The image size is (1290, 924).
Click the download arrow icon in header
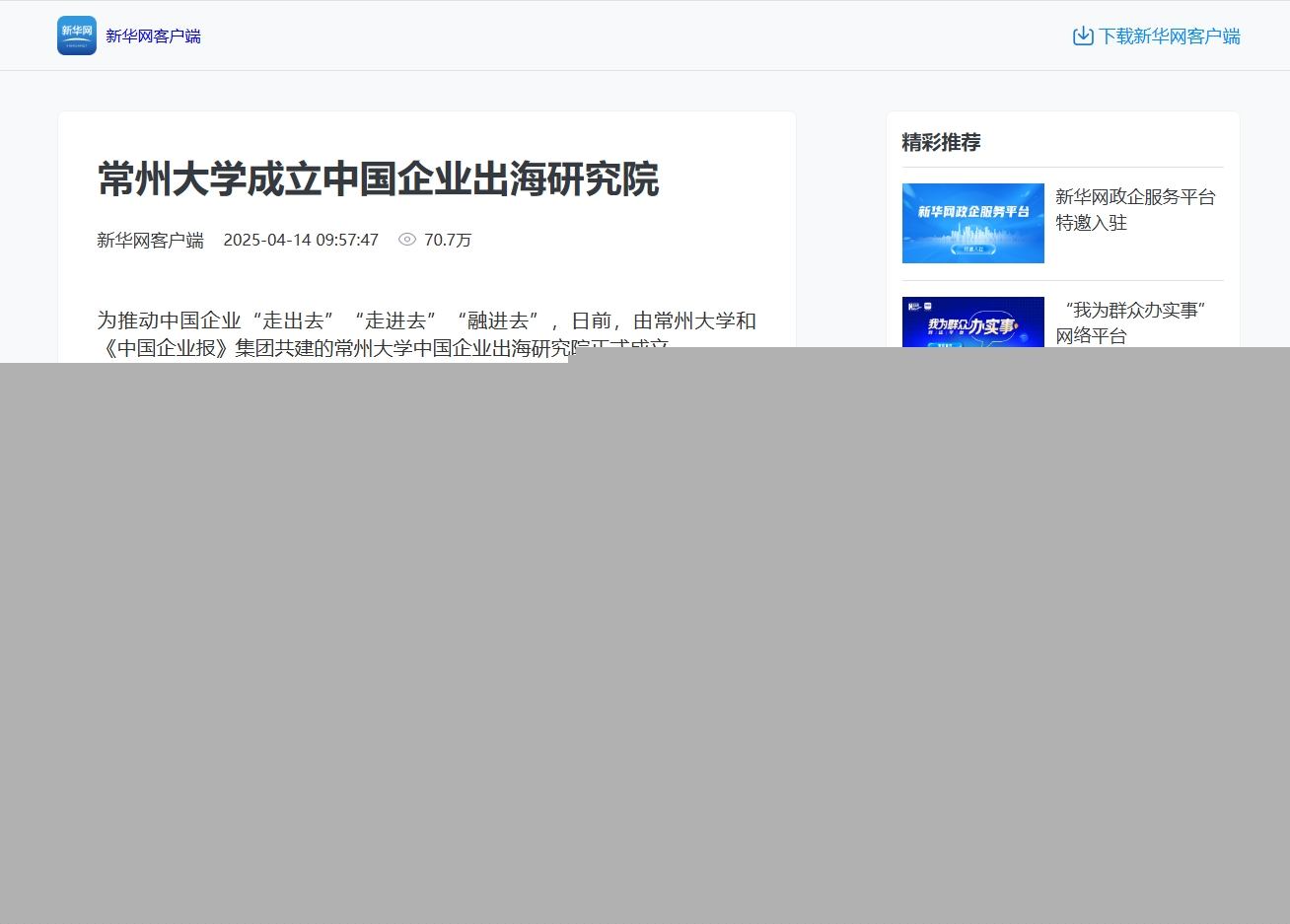(1083, 36)
